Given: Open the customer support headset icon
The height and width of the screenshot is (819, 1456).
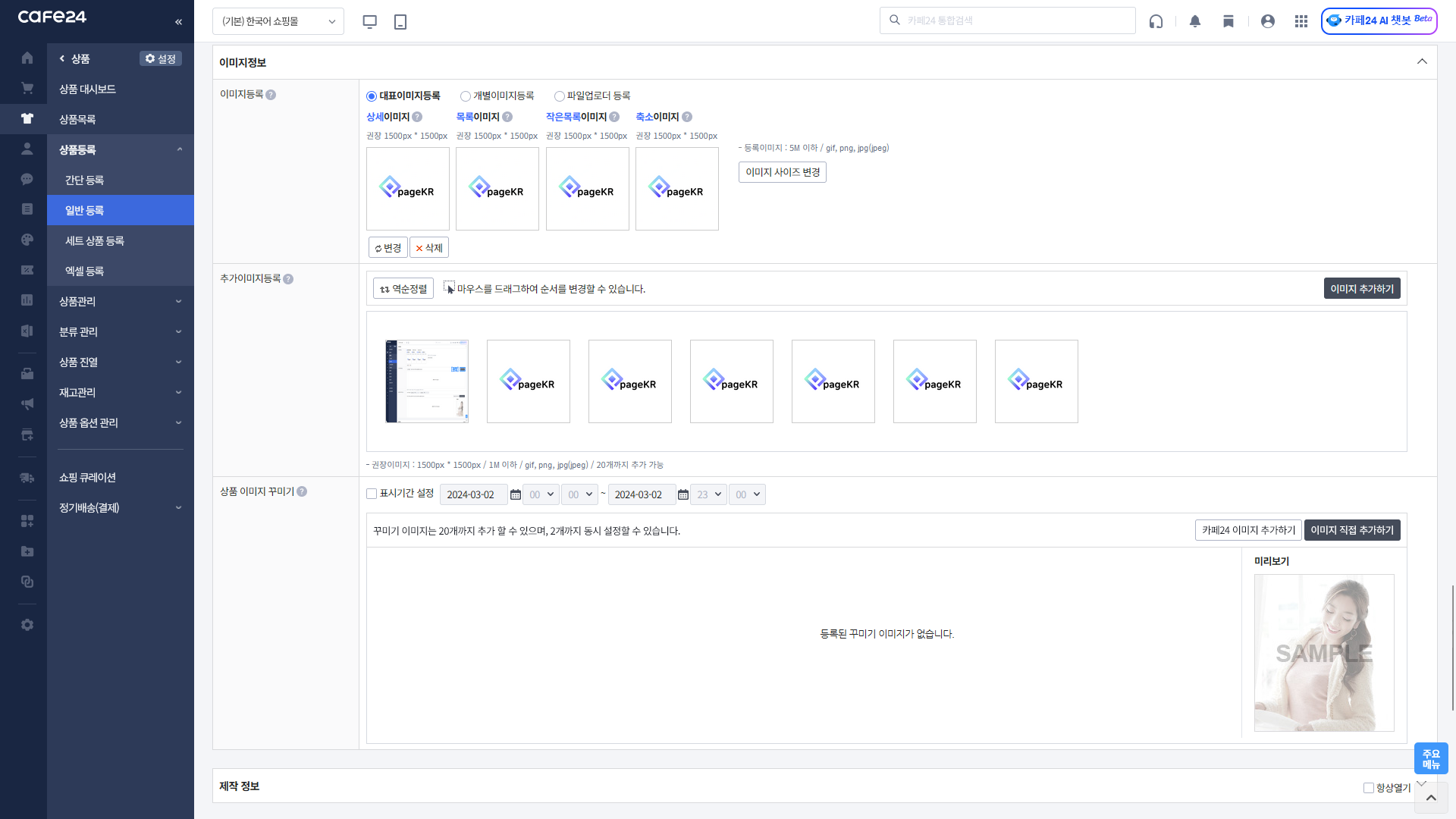Looking at the screenshot, I should tap(1156, 21).
